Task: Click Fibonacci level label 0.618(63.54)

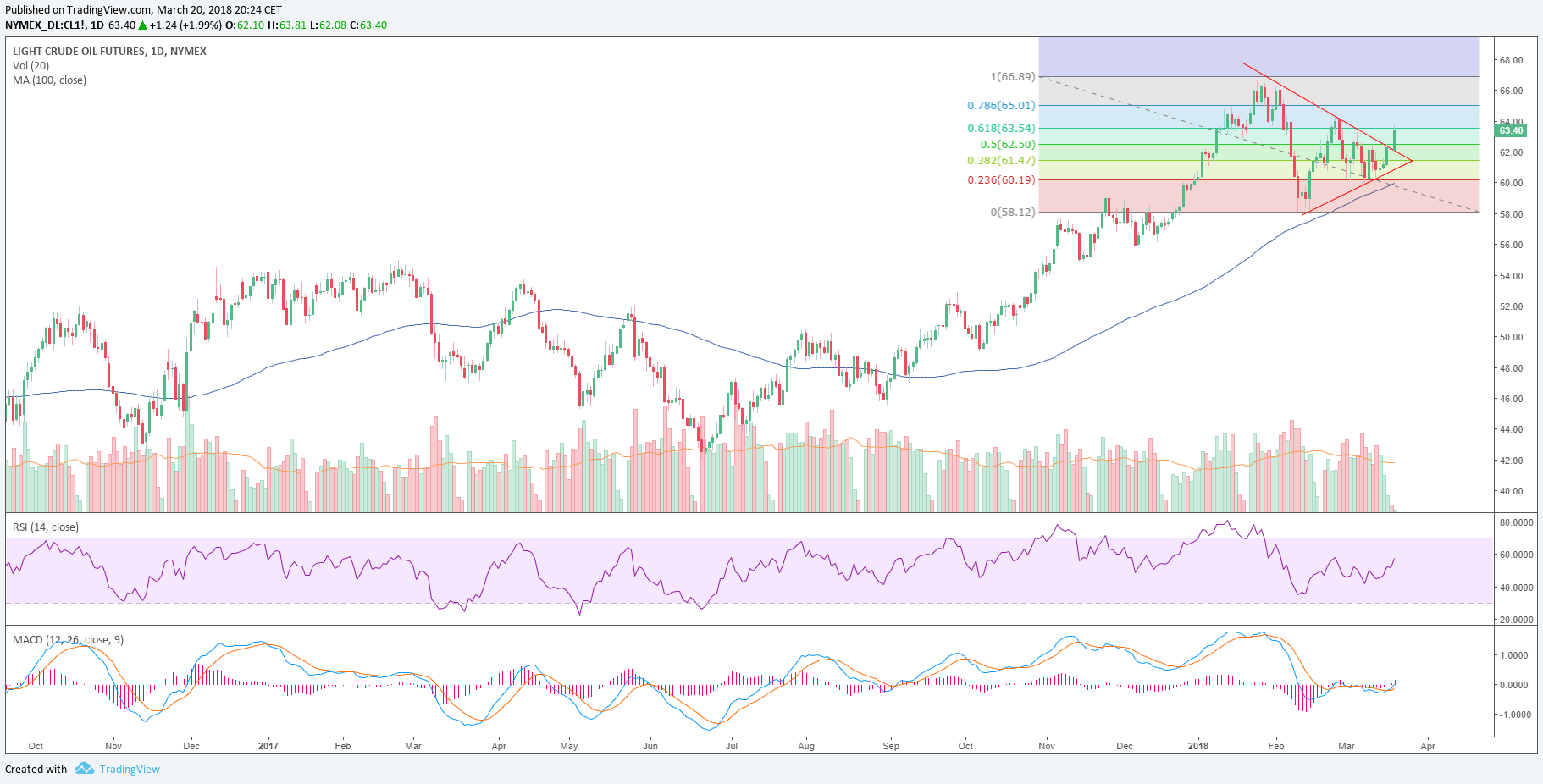Action: 1001,128
